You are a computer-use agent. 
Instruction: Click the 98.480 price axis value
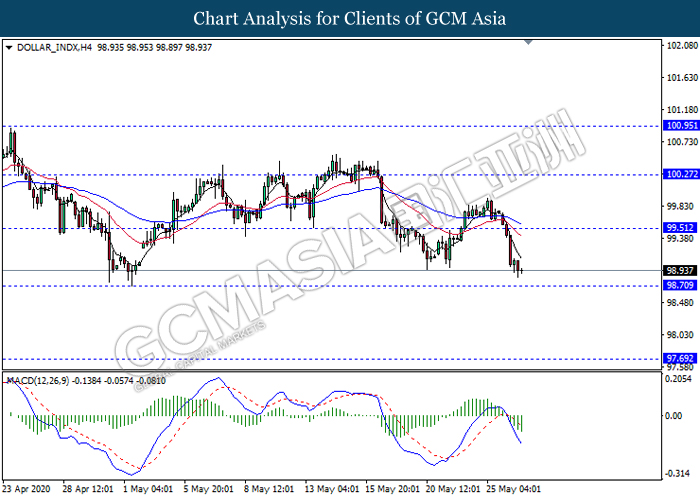click(x=680, y=303)
